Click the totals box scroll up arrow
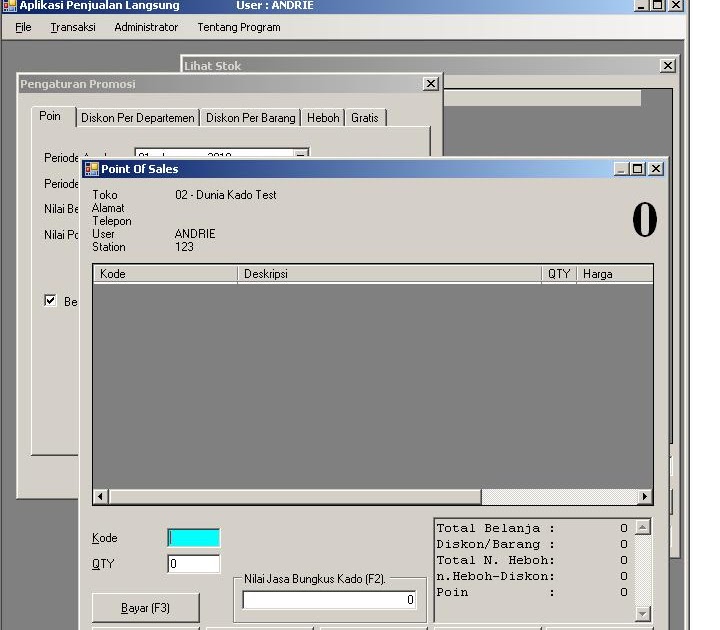The image size is (720, 630). (x=642, y=527)
